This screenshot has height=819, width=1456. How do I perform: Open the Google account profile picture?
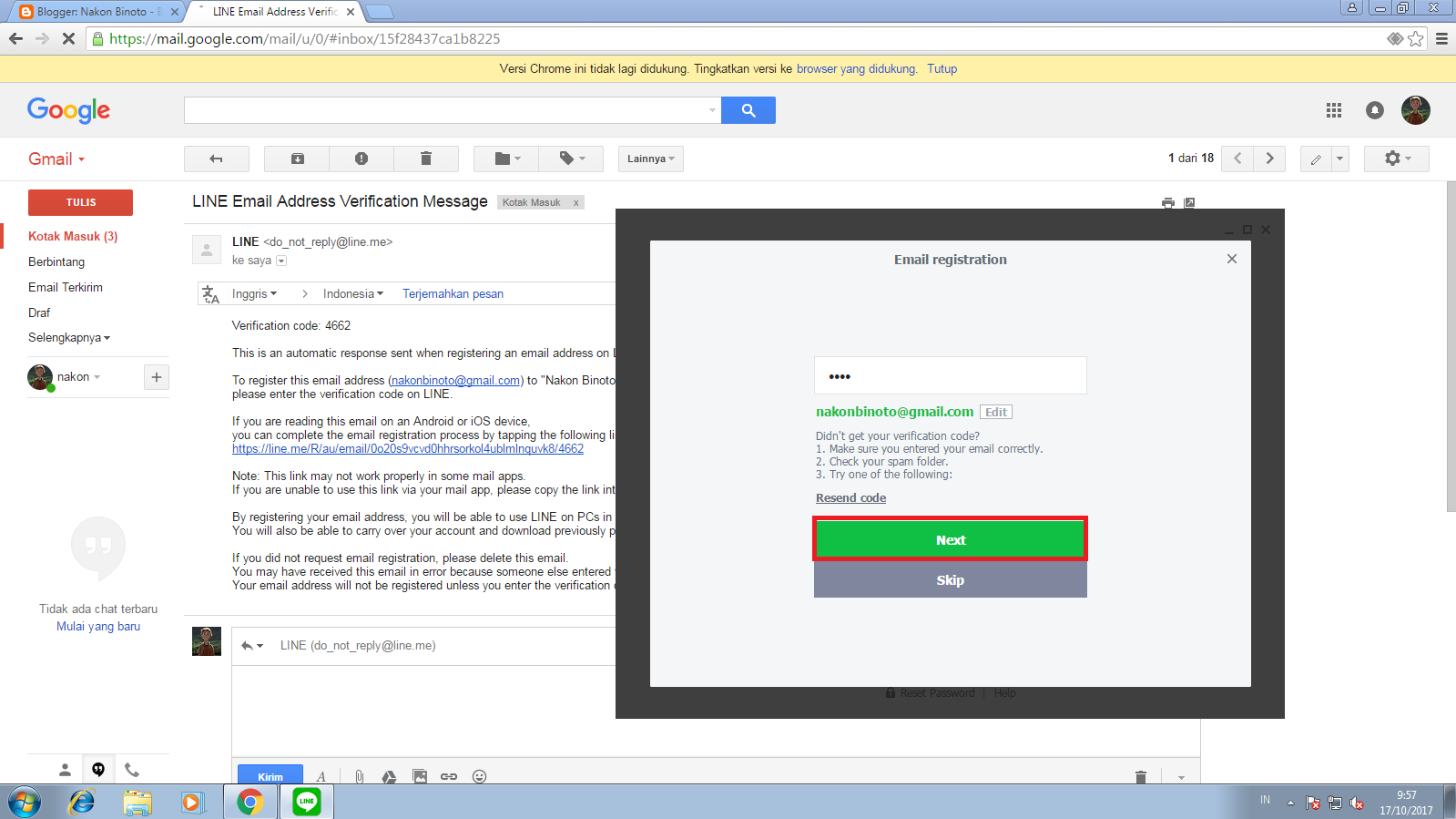tap(1416, 110)
